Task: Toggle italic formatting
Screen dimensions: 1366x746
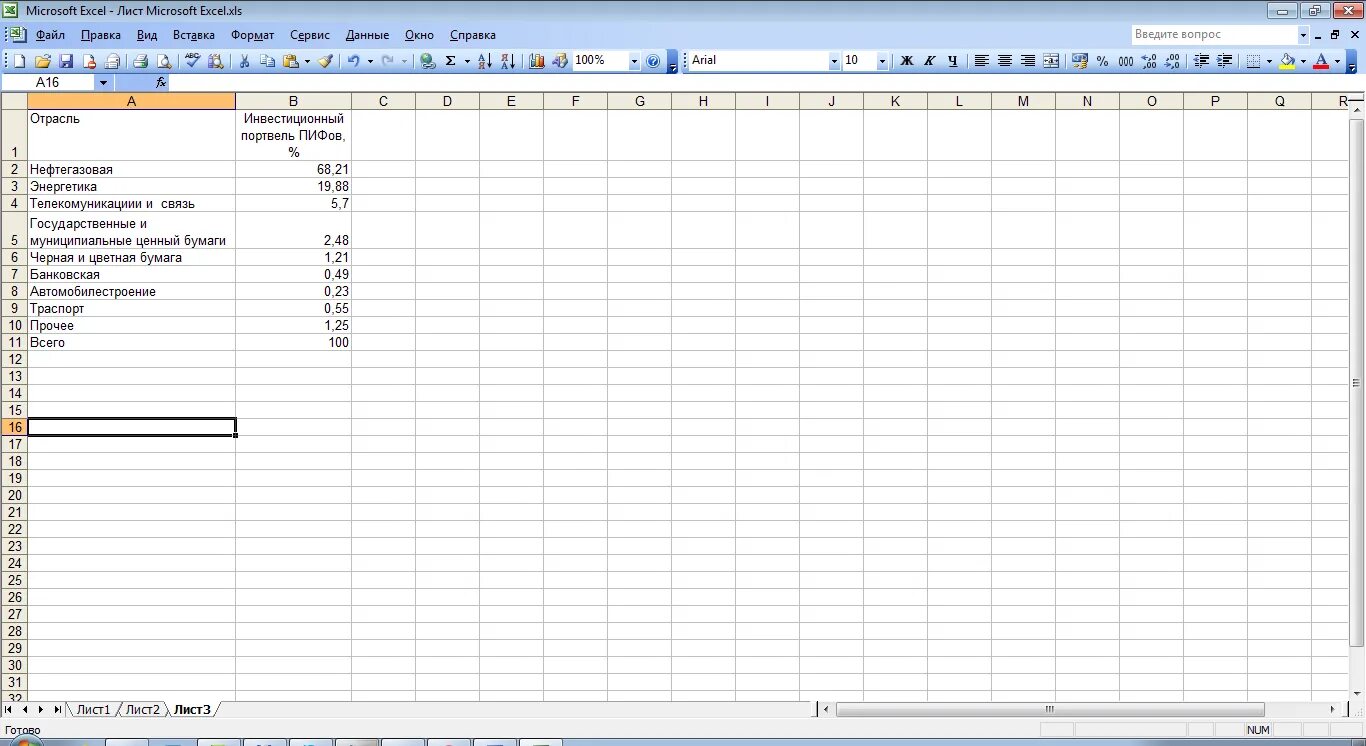Action: [x=928, y=61]
